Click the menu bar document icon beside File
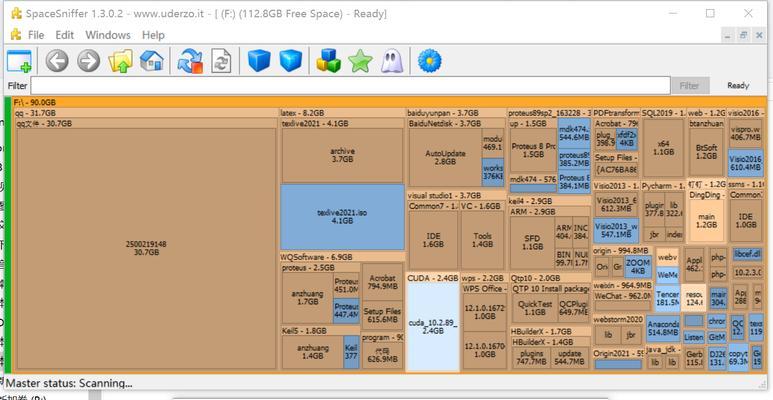 (16, 35)
